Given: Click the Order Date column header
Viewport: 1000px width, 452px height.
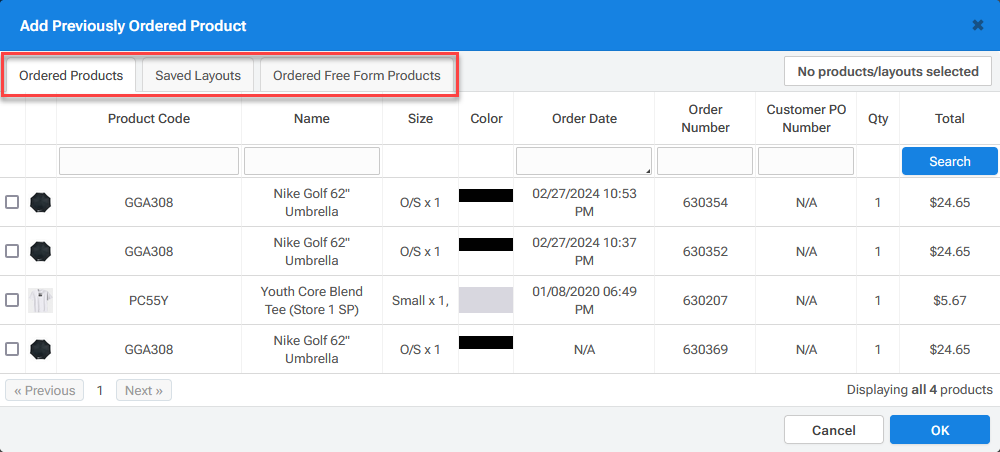Looking at the screenshot, I should 584,119.
